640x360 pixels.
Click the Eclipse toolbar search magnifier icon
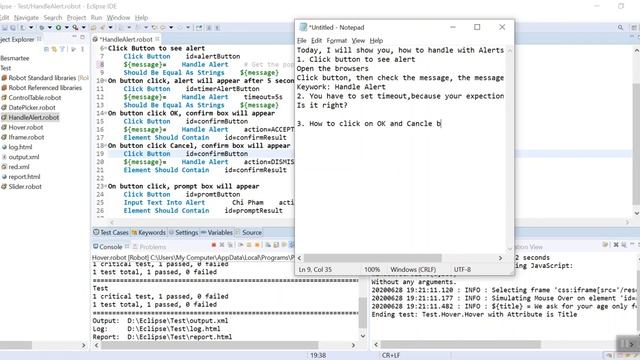pyautogui.click(x=620, y=27)
